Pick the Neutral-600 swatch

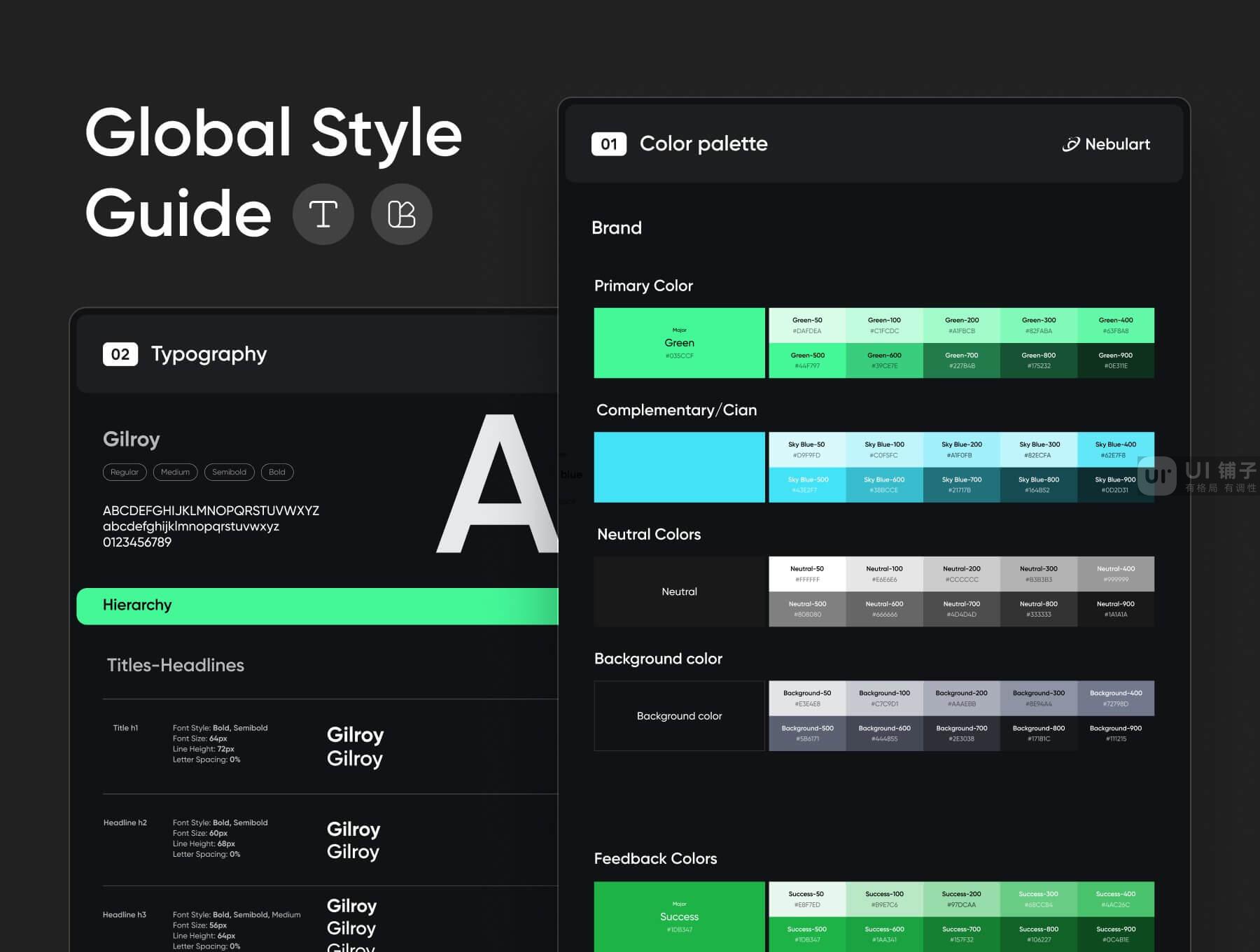click(885, 609)
